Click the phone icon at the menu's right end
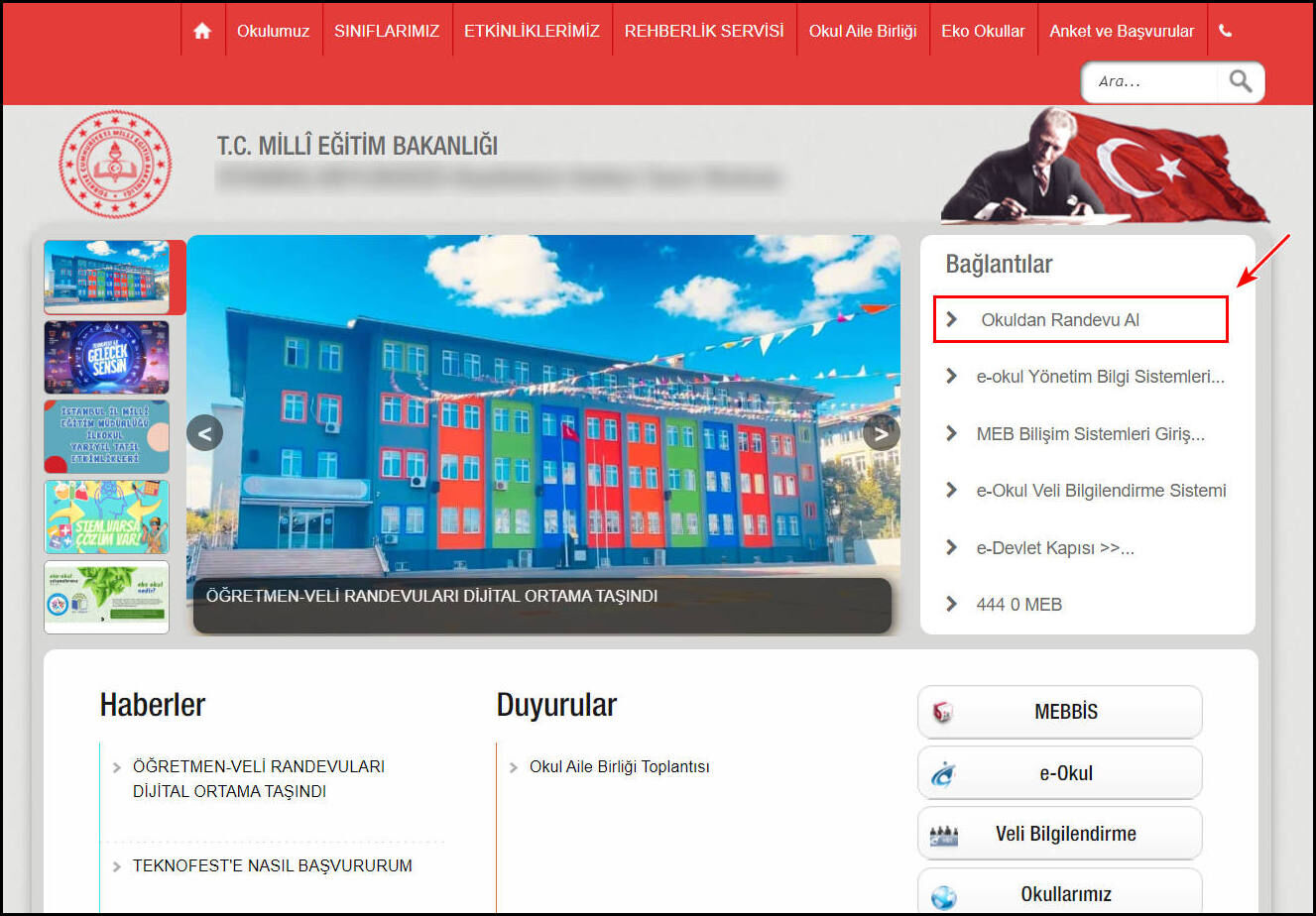Screen dimensions: 1316x916 click(x=1226, y=30)
